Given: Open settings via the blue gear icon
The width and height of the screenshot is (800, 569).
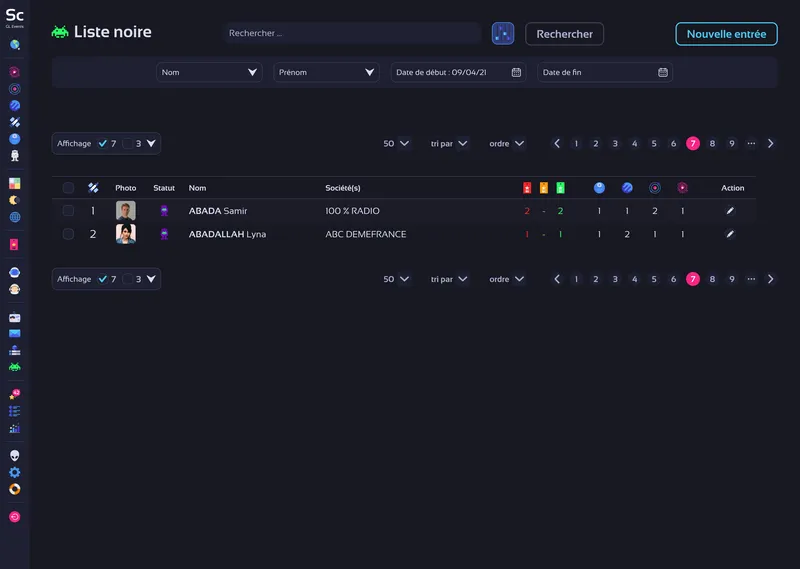Looking at the screenshot, I should tap(15, 472).
